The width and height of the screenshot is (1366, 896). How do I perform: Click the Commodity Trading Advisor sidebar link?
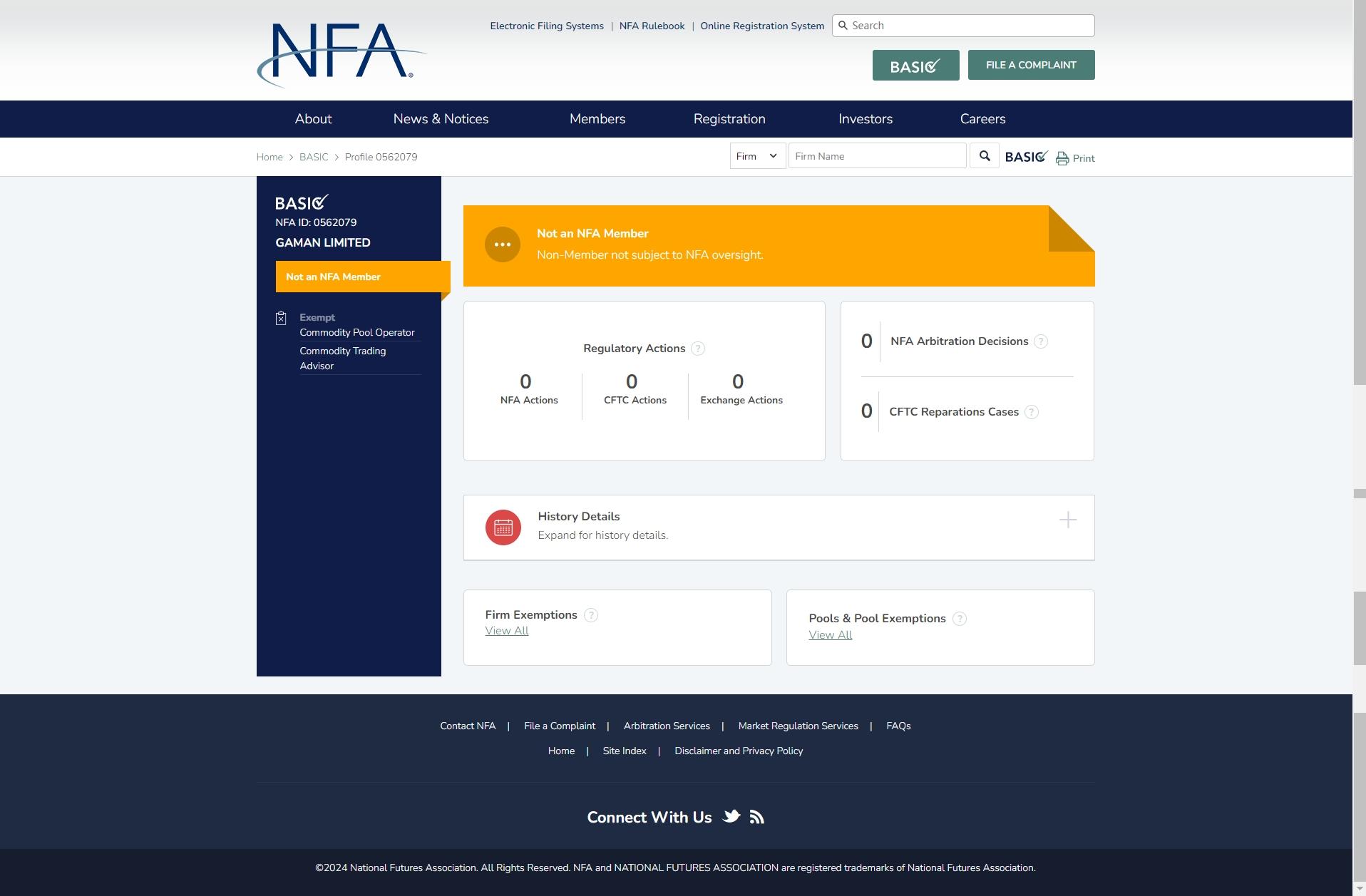tap(343, 359)
